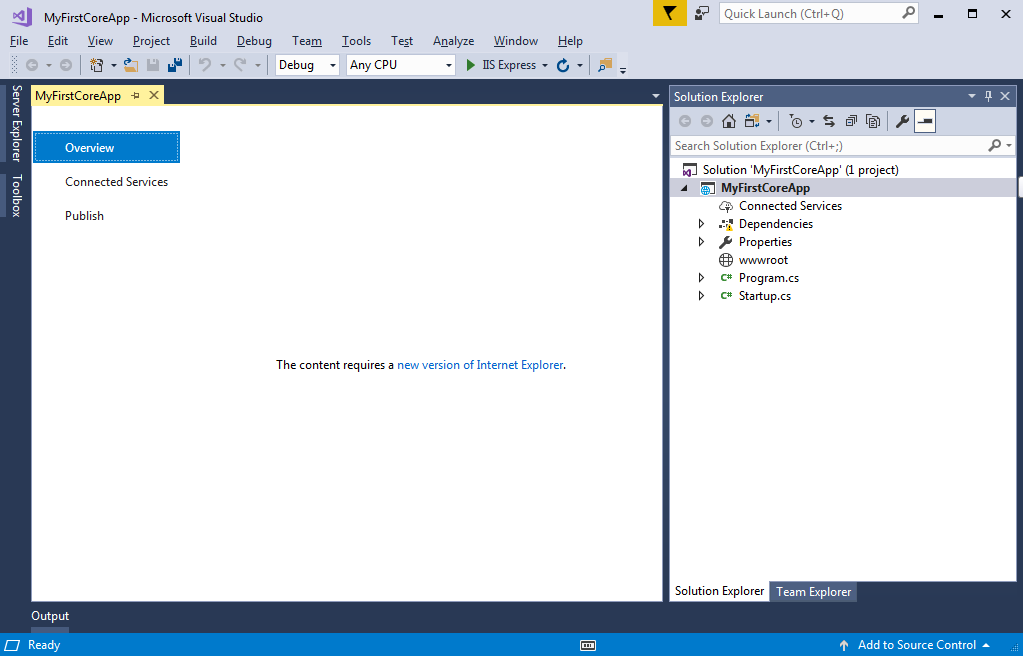The width and height of the screenshot is (1023, 656).
Task: Collapse the MyFirstCoreApp project node
Action: pyautogui.click(x=684, y=188)
